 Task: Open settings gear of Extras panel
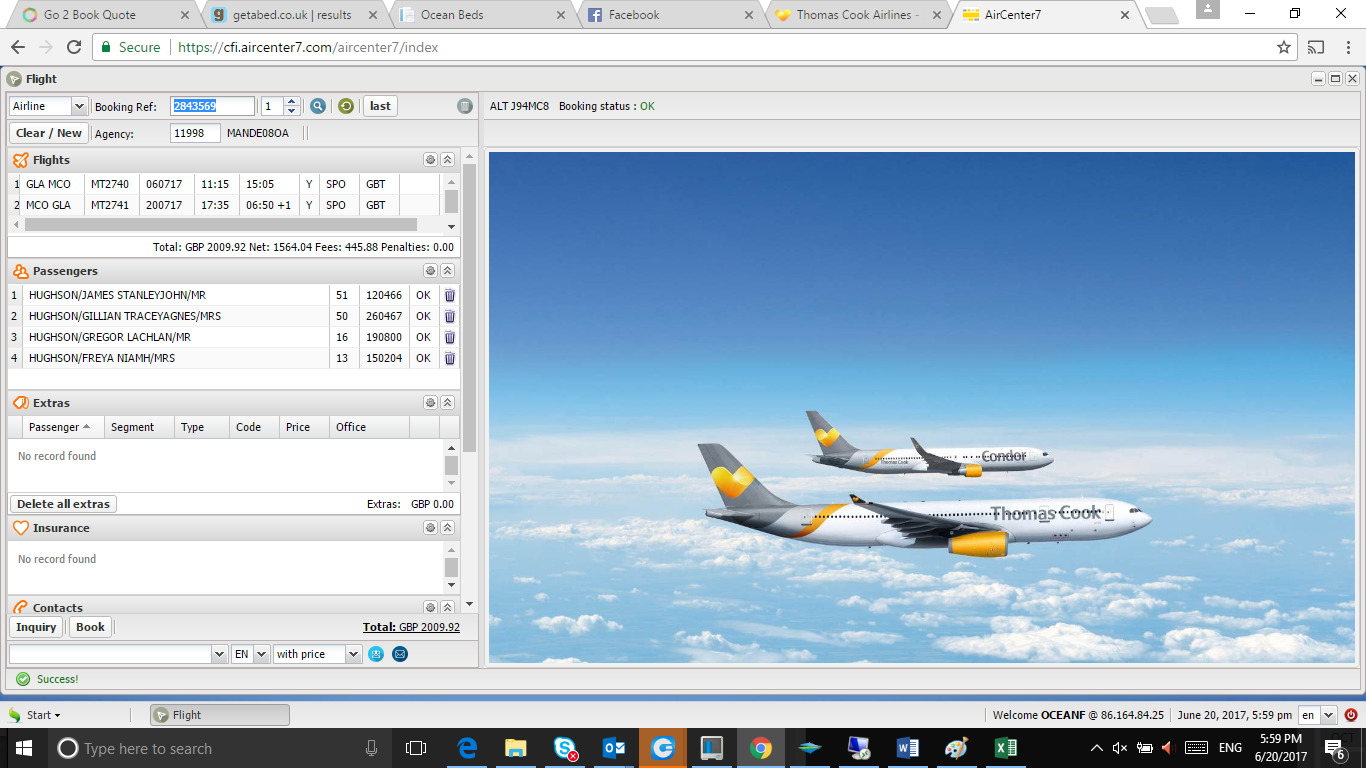430,403
